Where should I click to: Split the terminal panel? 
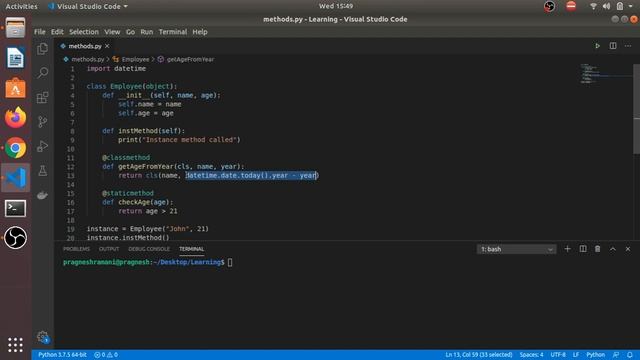(x=583, y=249)
